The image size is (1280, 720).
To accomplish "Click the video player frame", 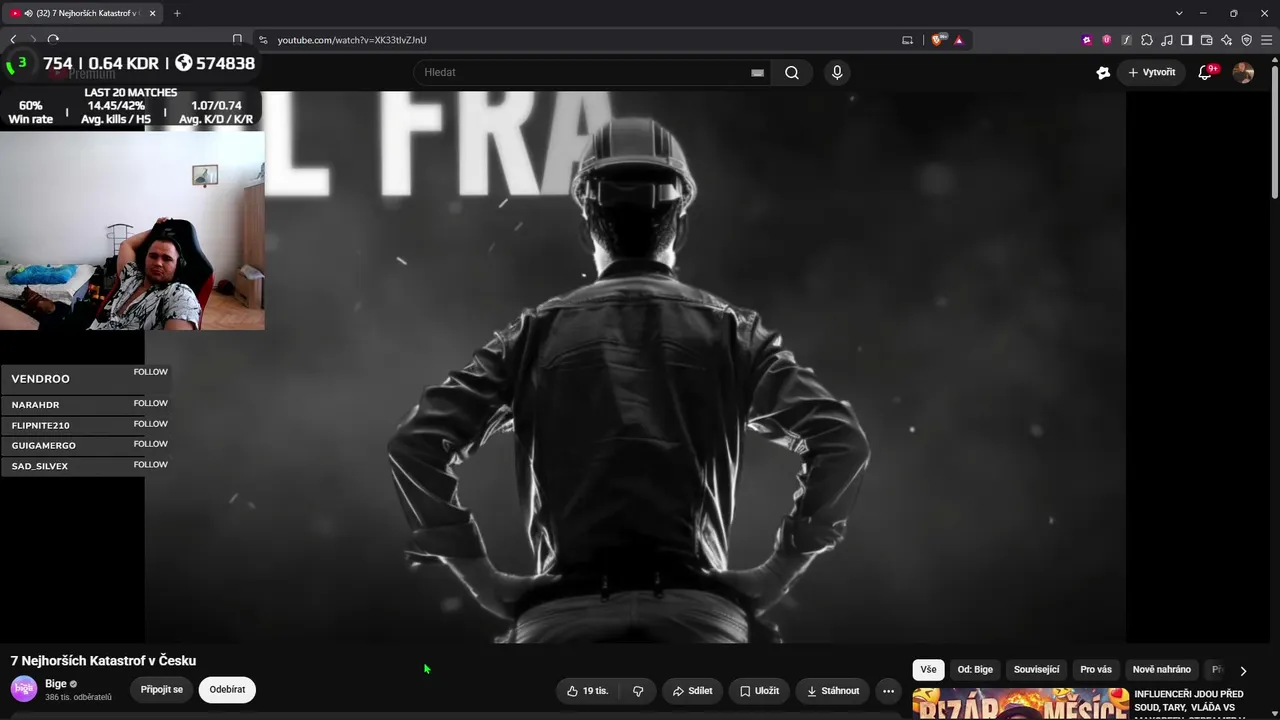I will (x=635, y=367).
